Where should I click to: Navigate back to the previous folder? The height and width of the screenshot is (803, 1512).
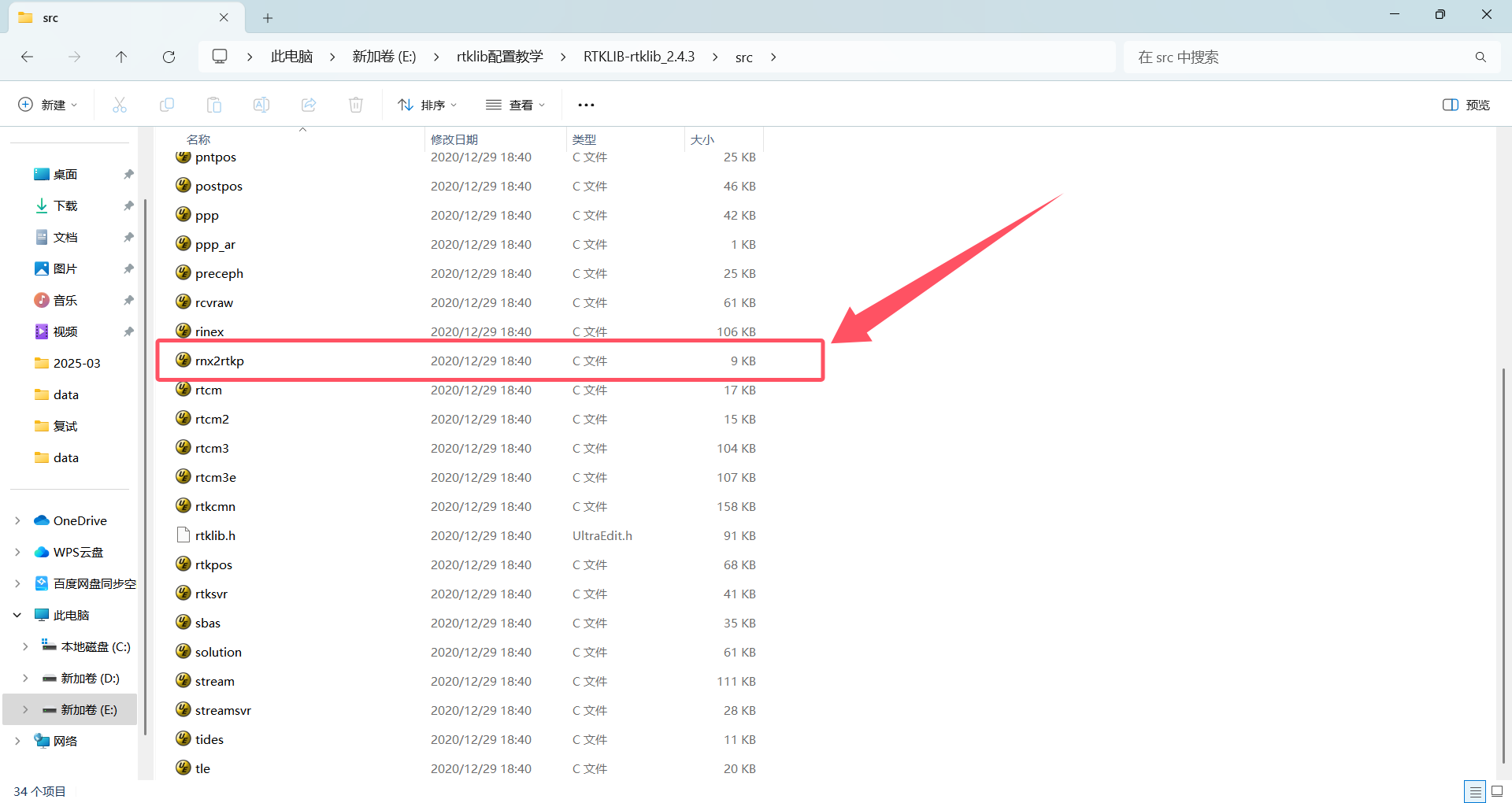pos(27,56)
